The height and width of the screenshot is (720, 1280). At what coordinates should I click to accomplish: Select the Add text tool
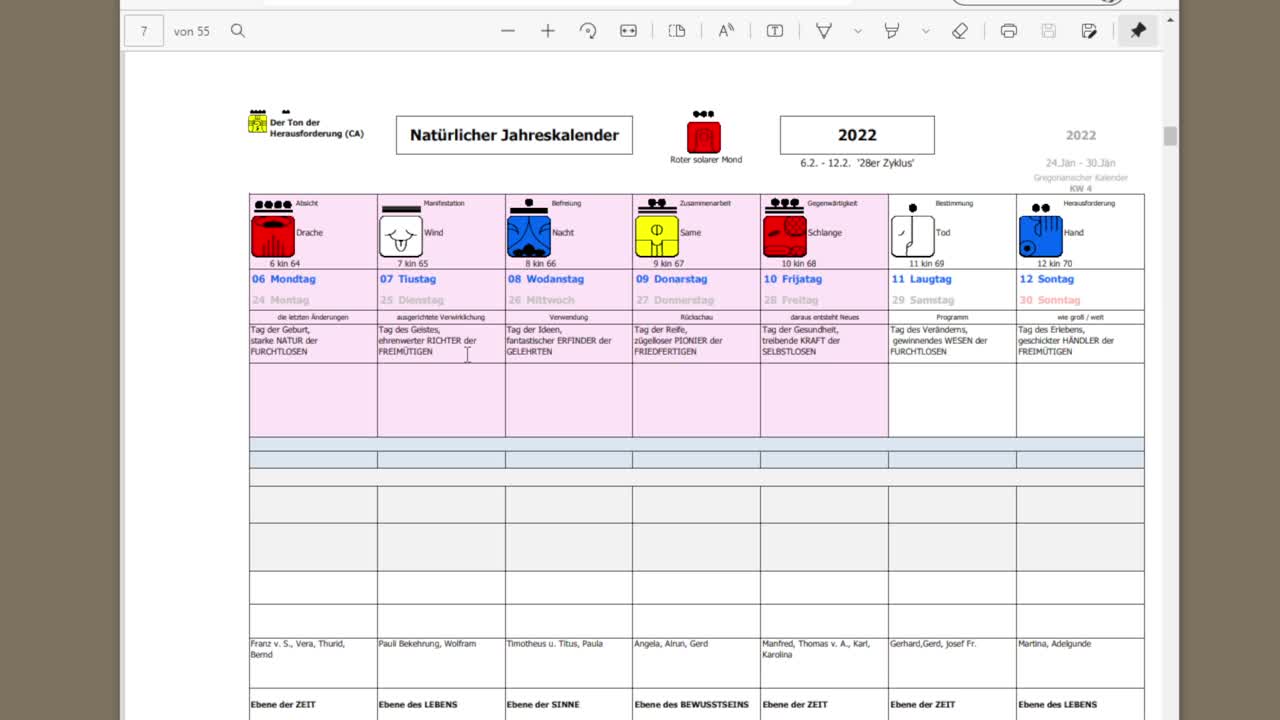pos(775,31)
